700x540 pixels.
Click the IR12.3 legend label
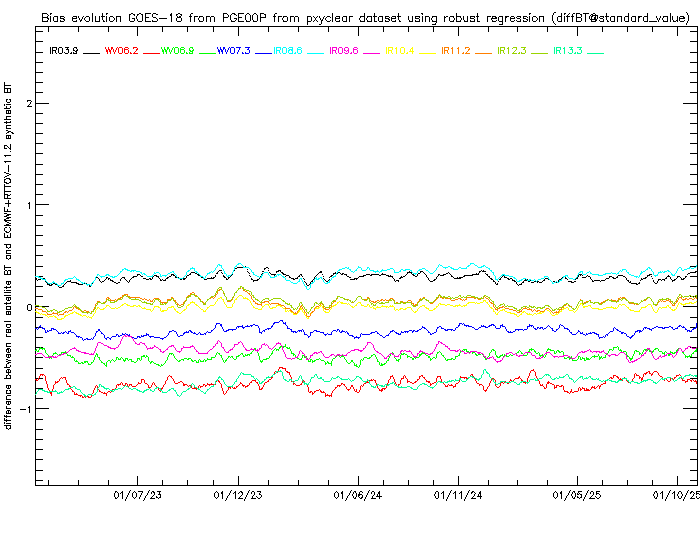(x=512, y=50)
